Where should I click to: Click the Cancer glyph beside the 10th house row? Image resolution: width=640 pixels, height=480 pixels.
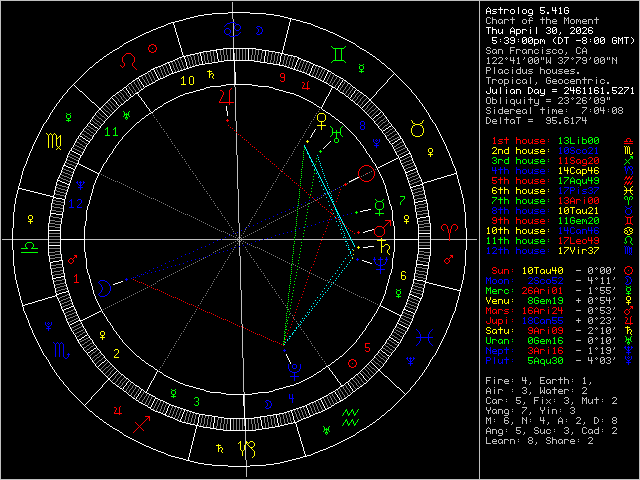point(628,231)
